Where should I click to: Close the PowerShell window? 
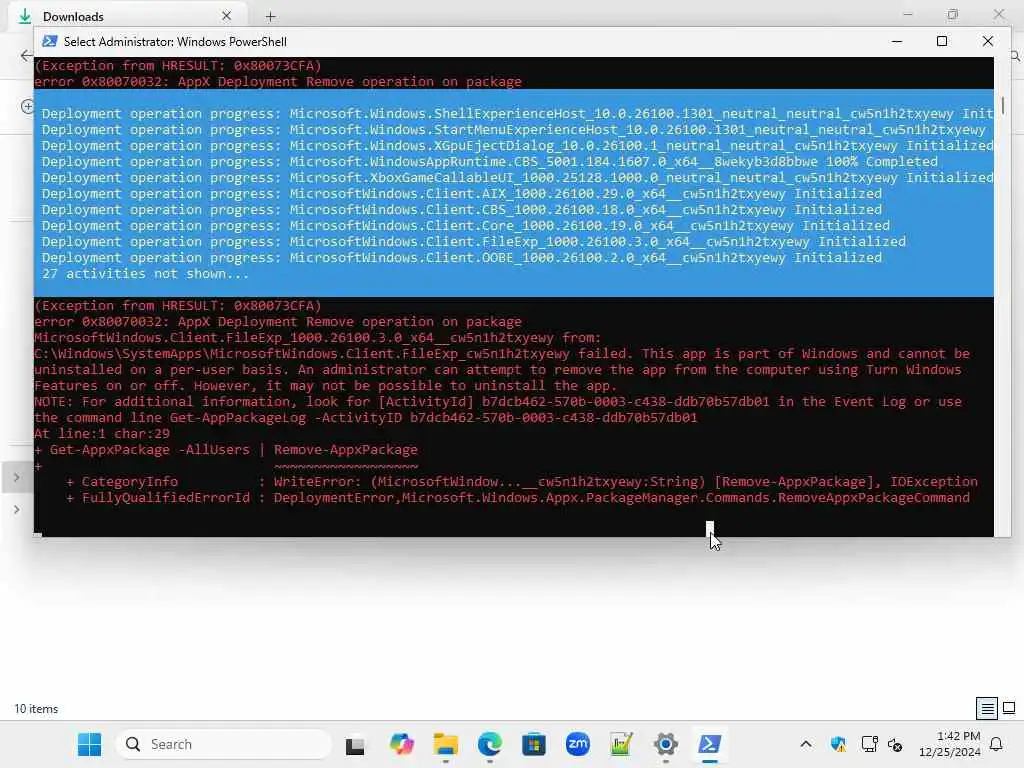987,41
